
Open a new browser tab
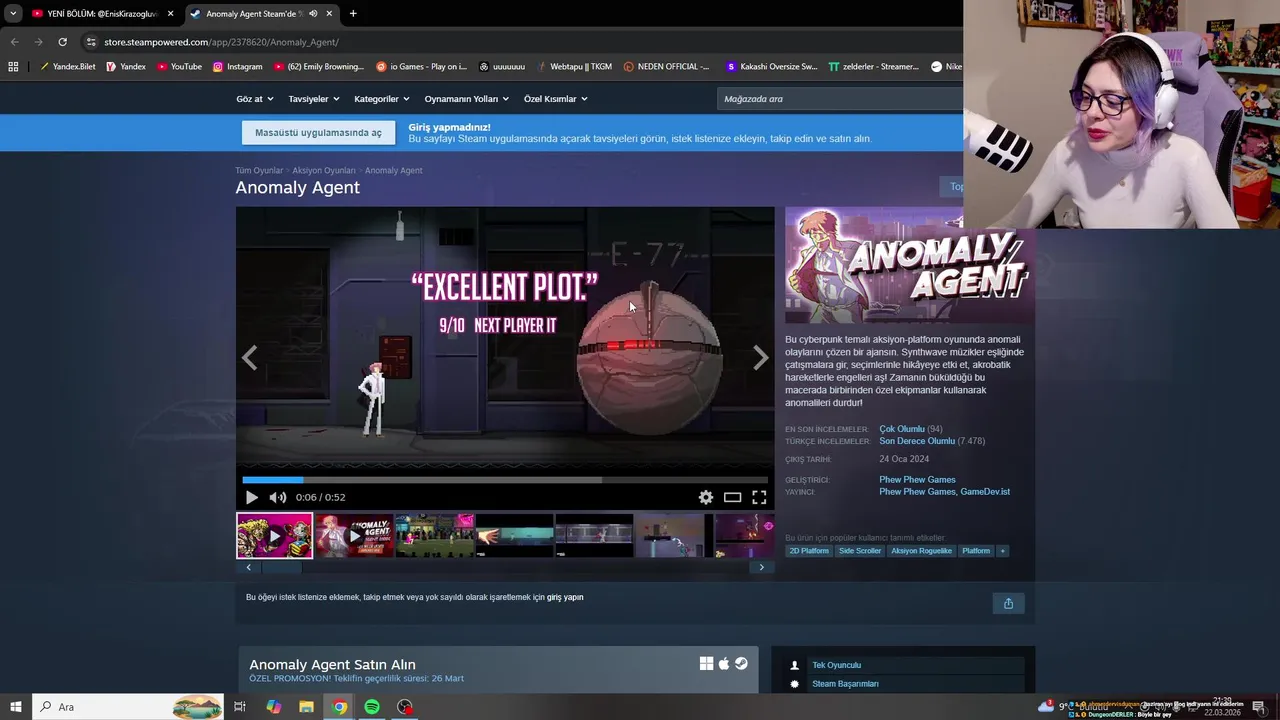[353, 14]
